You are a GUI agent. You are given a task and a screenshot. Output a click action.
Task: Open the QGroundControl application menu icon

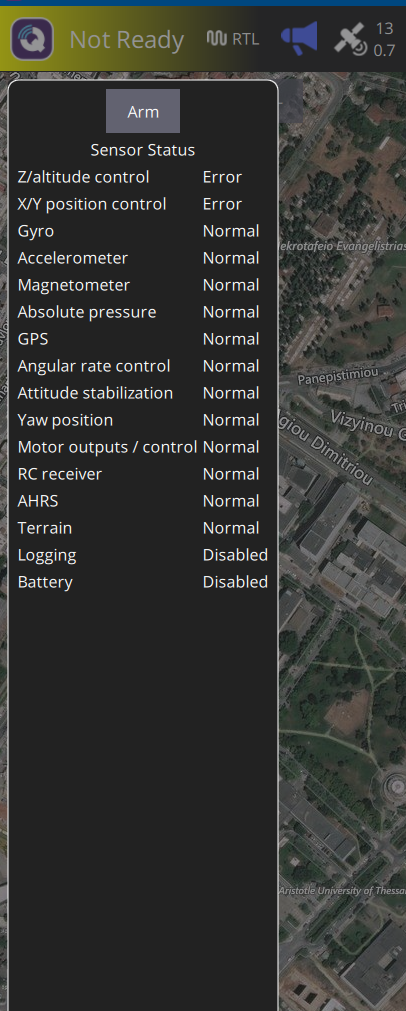pos(32,39)
